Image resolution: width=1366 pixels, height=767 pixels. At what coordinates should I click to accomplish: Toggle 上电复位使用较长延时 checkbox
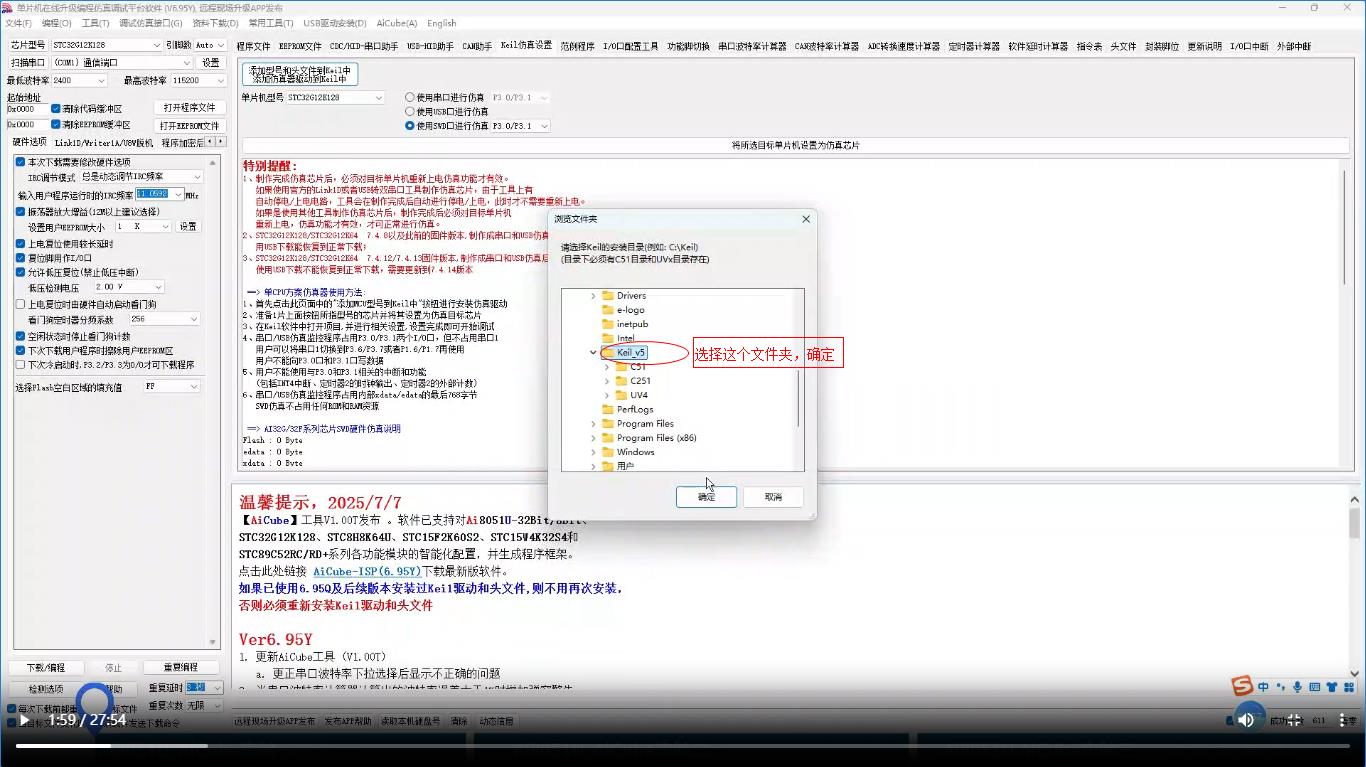[x=21, y=244]
